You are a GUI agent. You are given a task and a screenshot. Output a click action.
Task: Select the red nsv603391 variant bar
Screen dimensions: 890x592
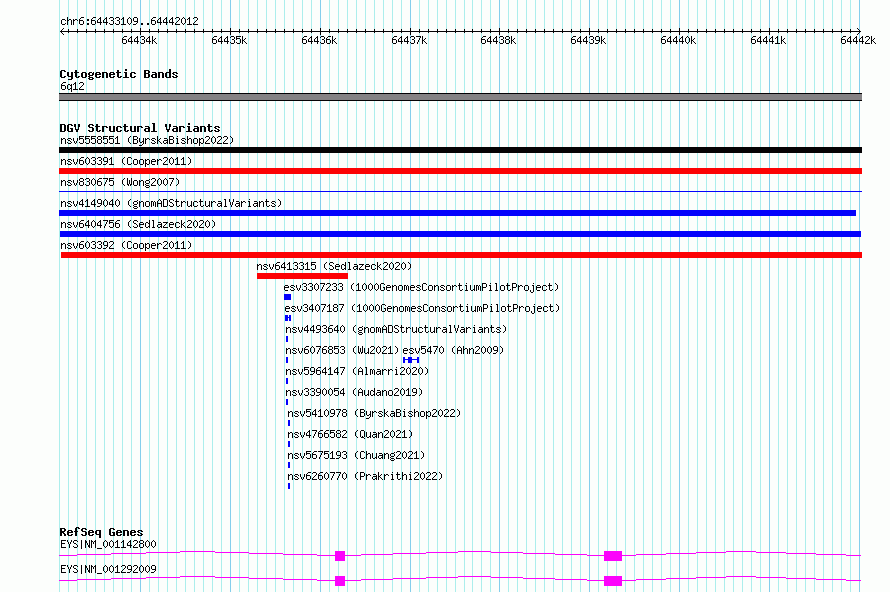click(x=460, y=171)
